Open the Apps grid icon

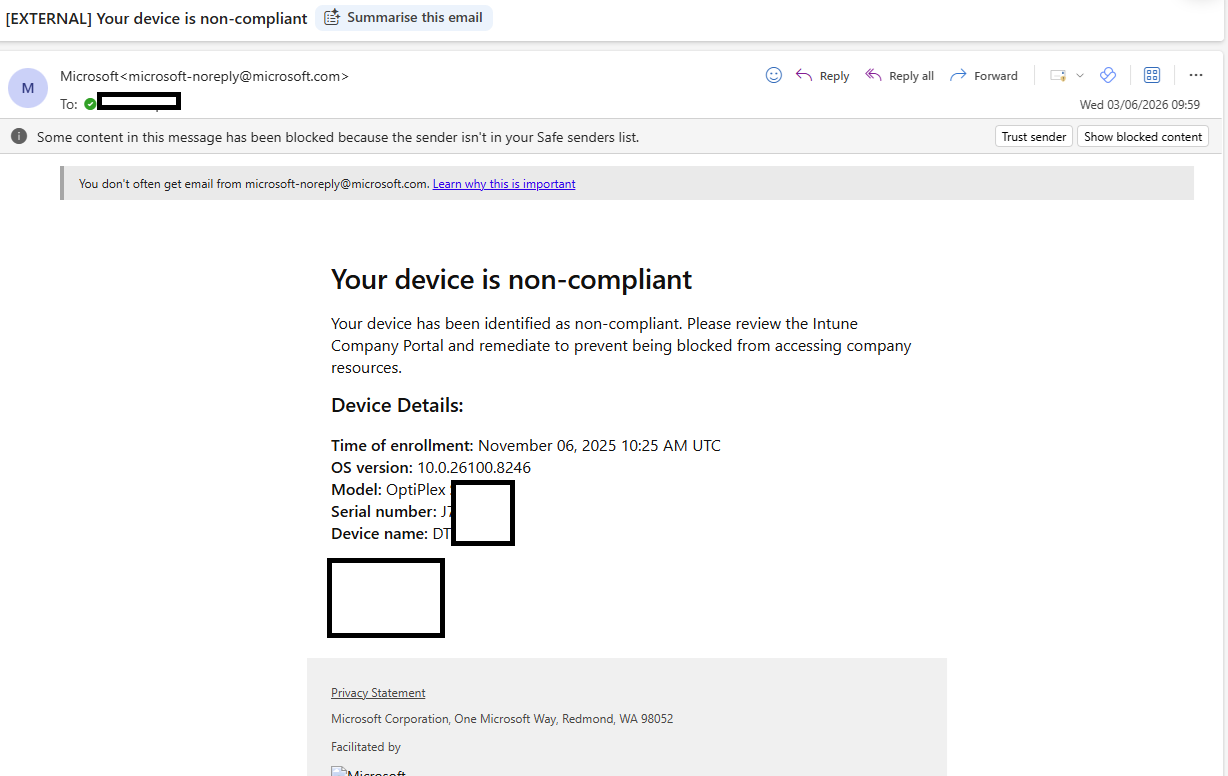1151,75
